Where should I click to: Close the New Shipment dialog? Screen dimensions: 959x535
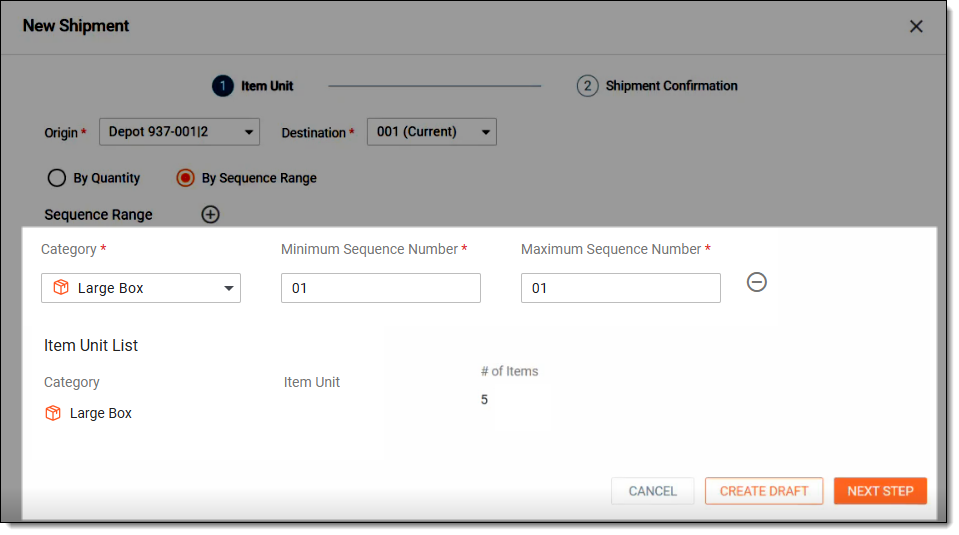click(x=916, y=26)
